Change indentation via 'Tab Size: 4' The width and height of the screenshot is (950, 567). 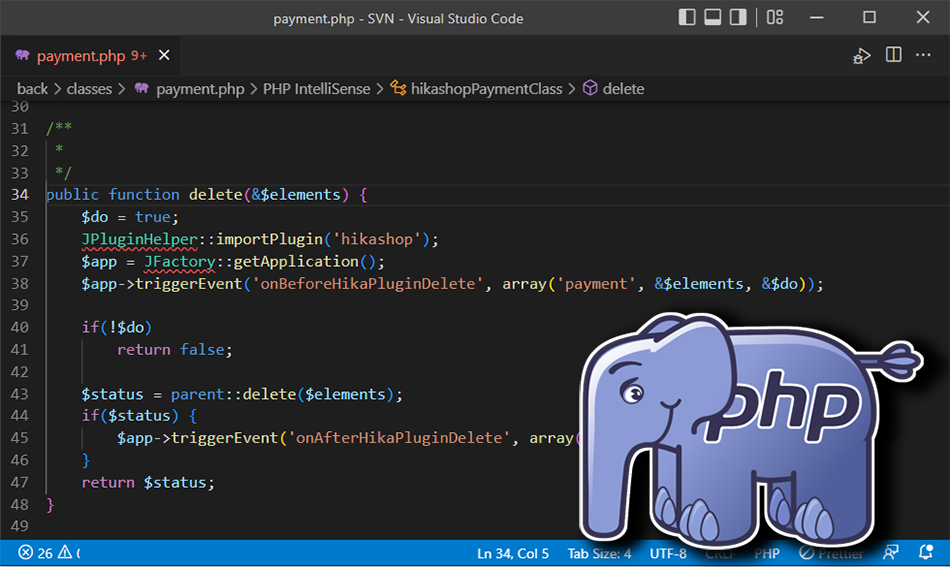[x=599, y=554]
